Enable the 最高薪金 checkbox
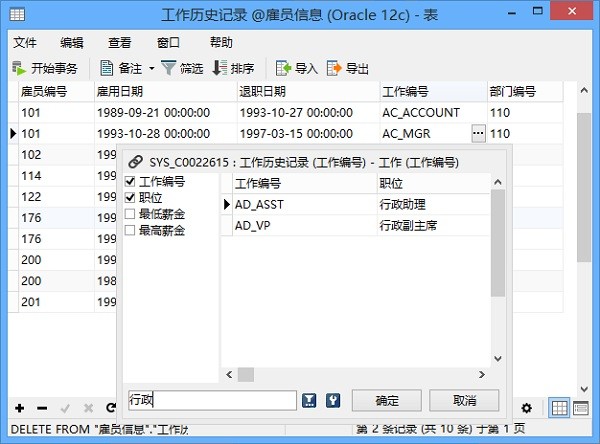600x444 pixels. coord(129,231)
